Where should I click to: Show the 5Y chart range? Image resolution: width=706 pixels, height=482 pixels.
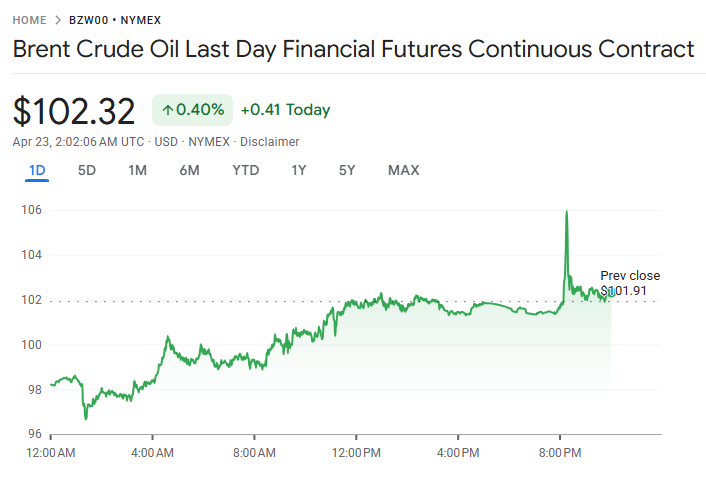(347, 170)
